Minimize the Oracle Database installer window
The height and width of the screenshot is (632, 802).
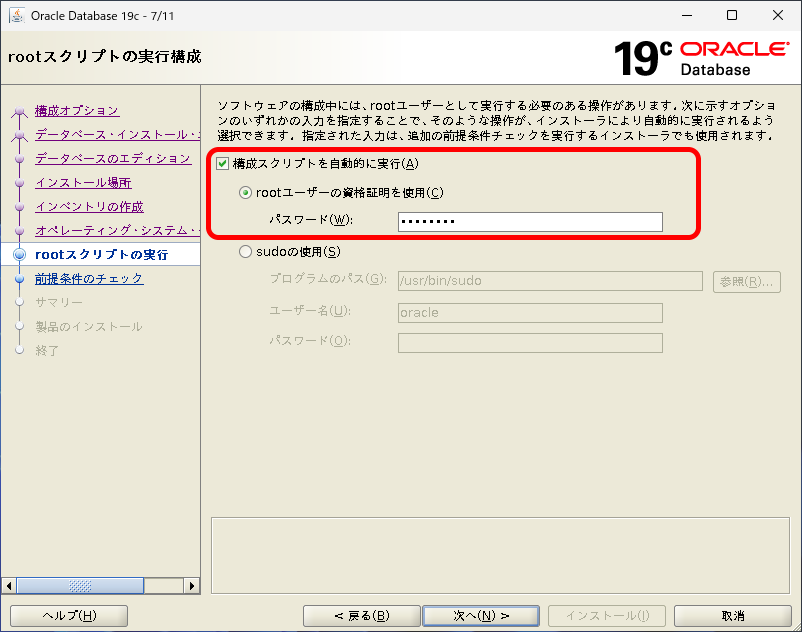point(687,15)
